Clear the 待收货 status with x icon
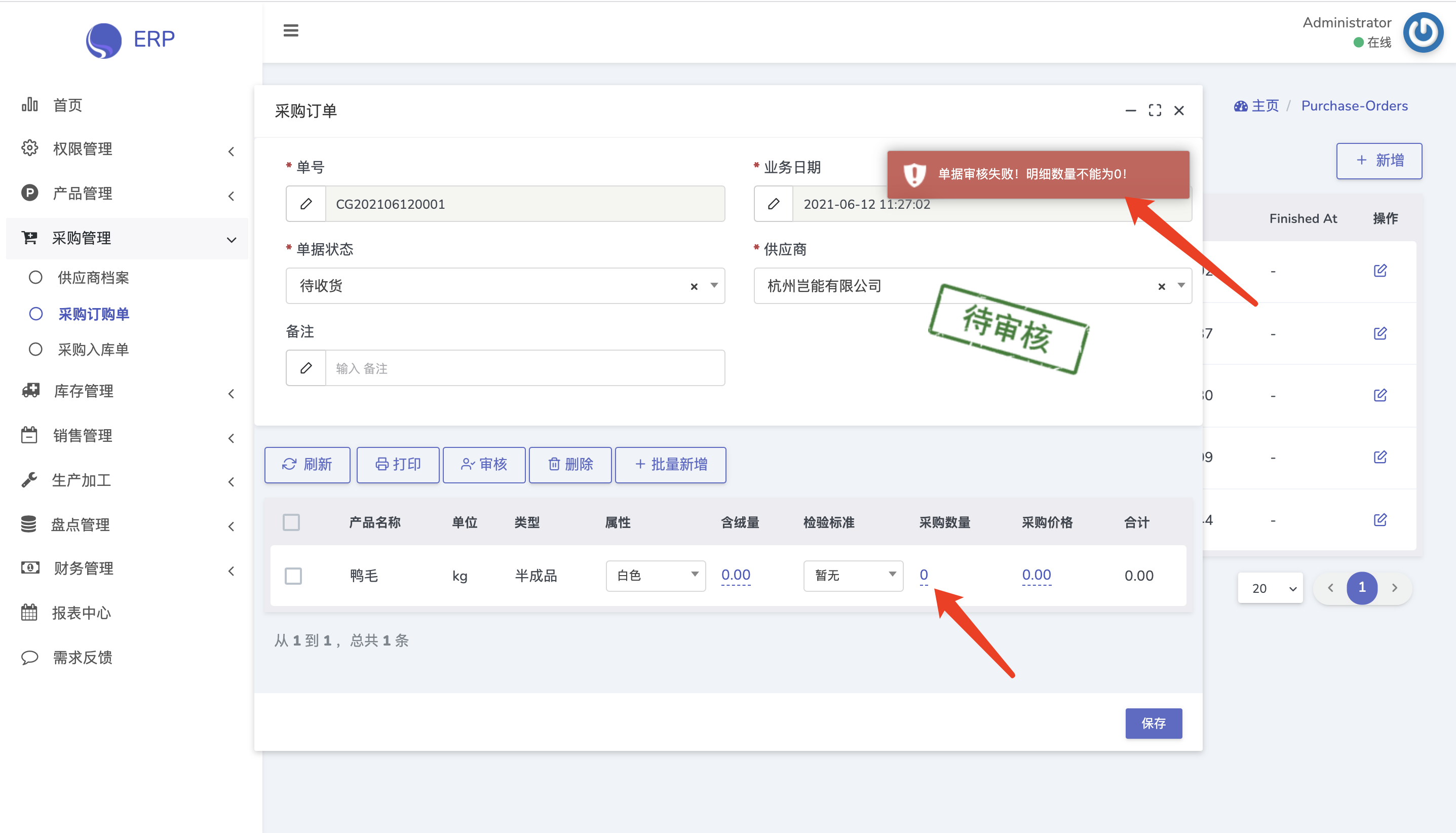The width and height of the screenshot is (1456, 833). 694,287
